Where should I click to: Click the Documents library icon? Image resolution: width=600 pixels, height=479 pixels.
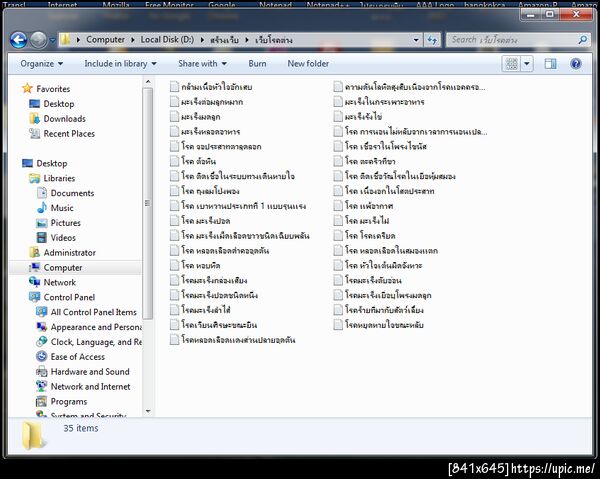click(x=42, y=193)
